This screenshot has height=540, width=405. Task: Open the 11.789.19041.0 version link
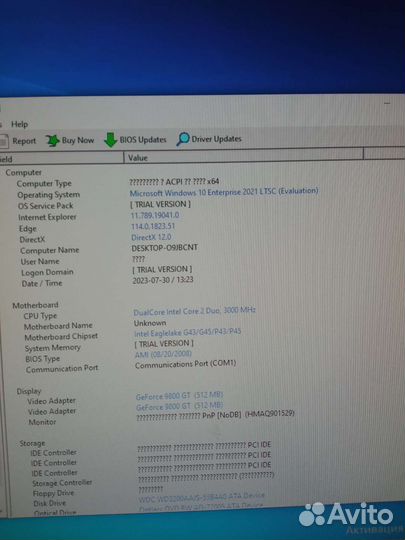point(155,215)
